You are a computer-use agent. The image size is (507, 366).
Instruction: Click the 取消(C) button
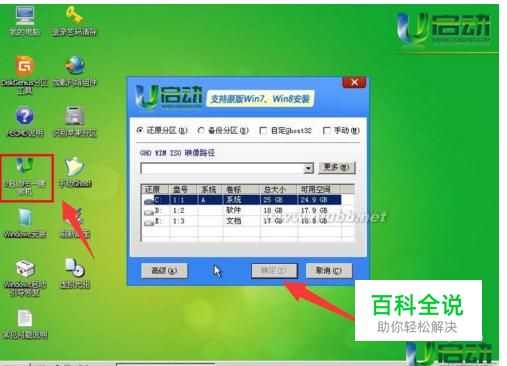coord(328,270)
